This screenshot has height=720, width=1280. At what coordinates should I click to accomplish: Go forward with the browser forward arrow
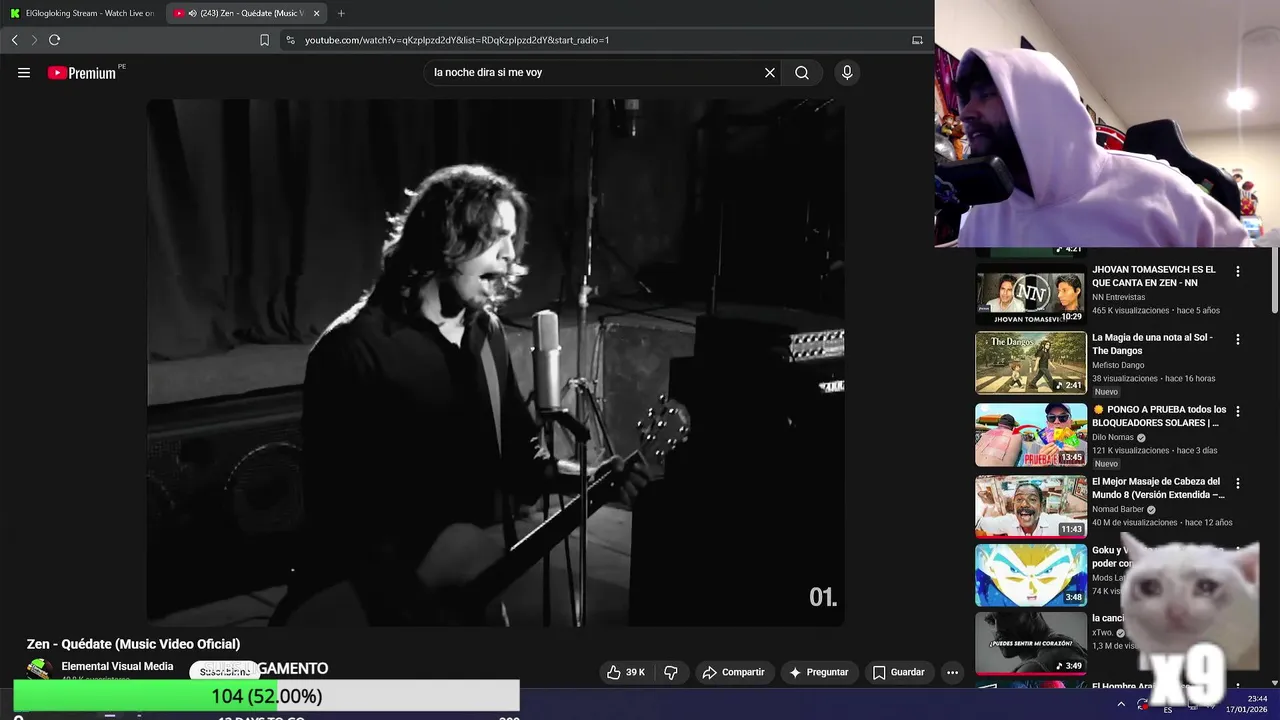34,40
